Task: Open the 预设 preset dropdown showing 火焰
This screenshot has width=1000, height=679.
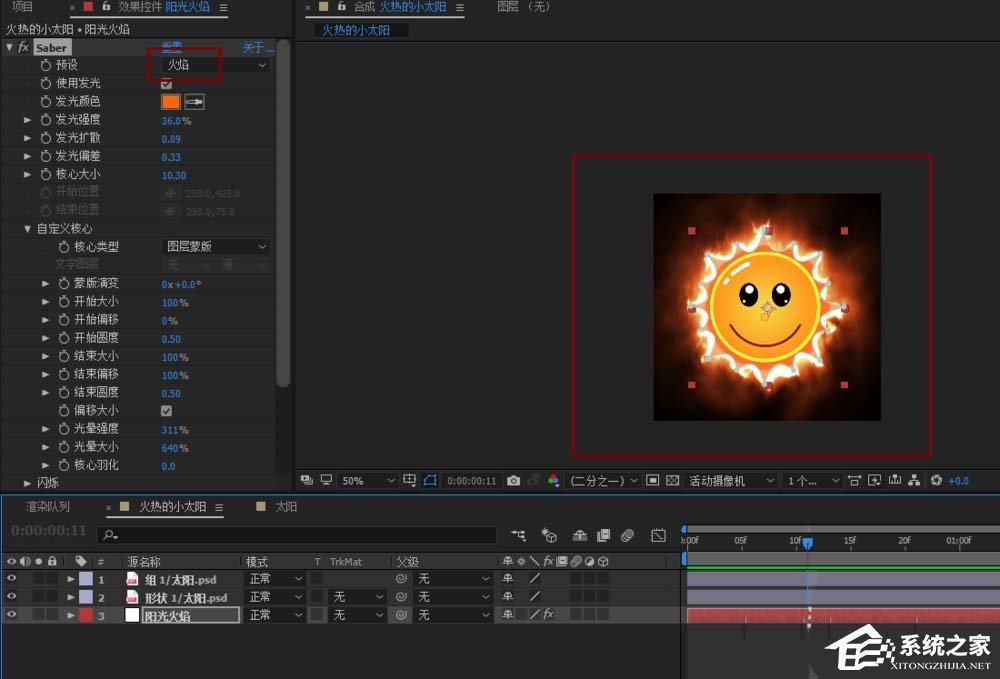Action: [216, 65]
